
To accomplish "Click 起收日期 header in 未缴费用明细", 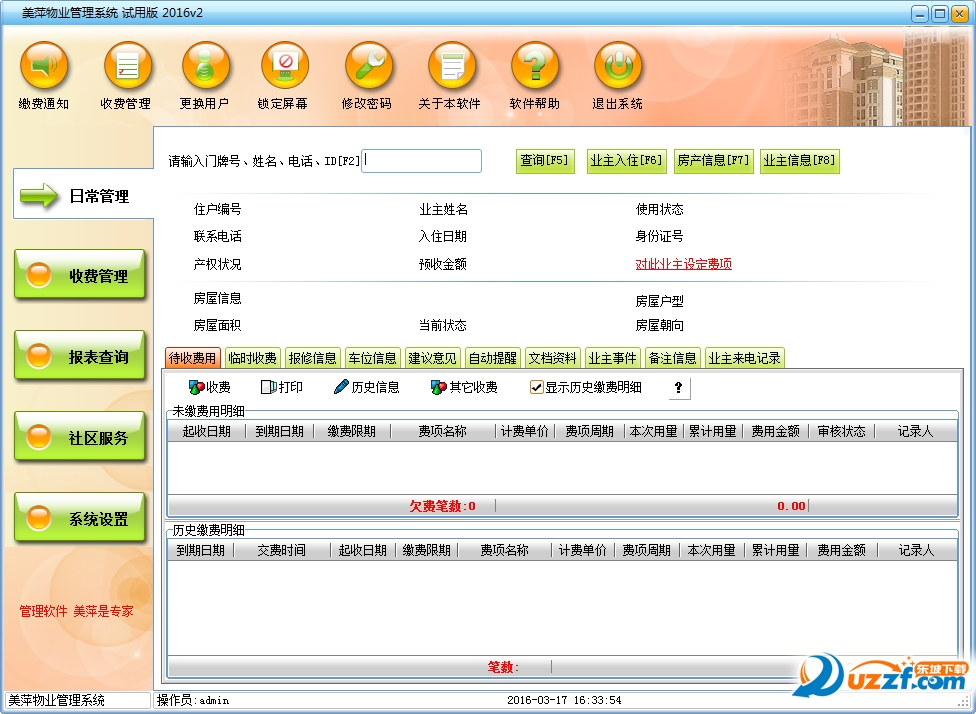I will coord(207,431).
